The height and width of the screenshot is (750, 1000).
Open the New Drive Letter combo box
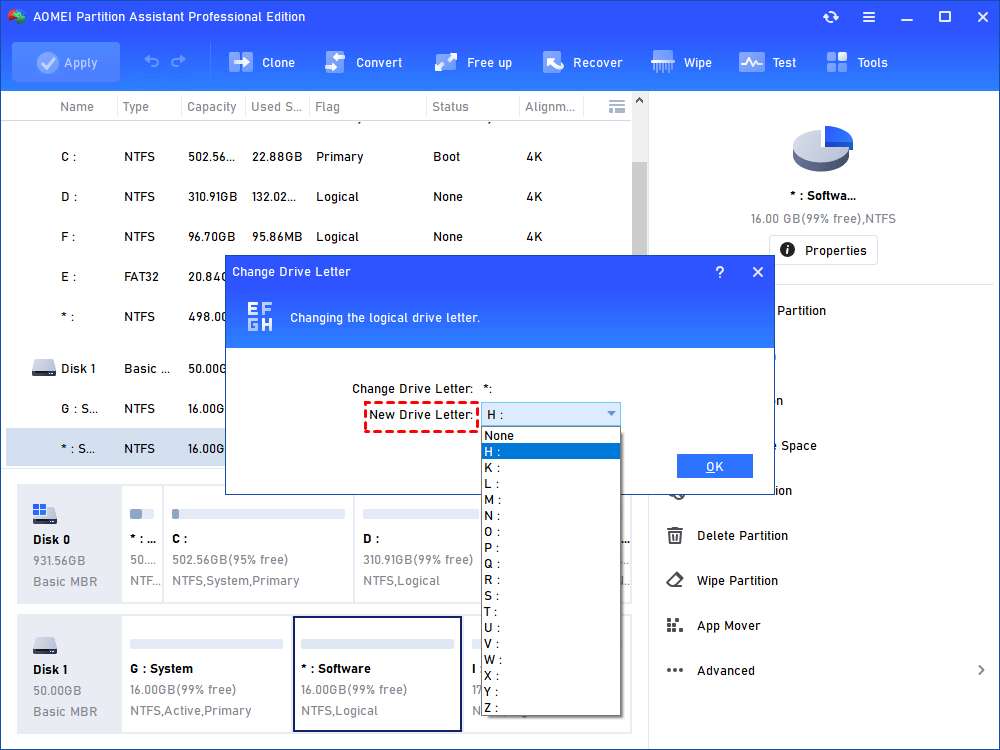point(551,415)
